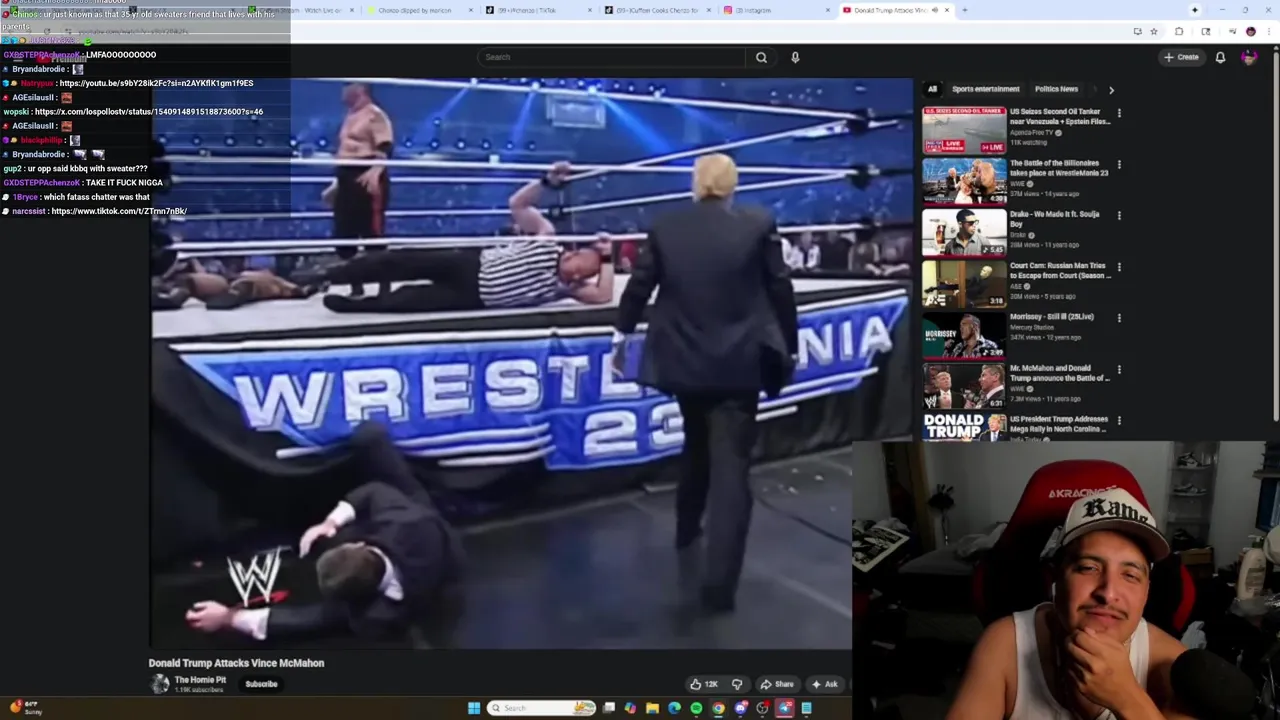Image resolution: width=1280 pixels, height=720 pixels.
Task: Open Battle of the Billionaires video thumbnail
Action: pyautogui.click(x=964, y=181)
